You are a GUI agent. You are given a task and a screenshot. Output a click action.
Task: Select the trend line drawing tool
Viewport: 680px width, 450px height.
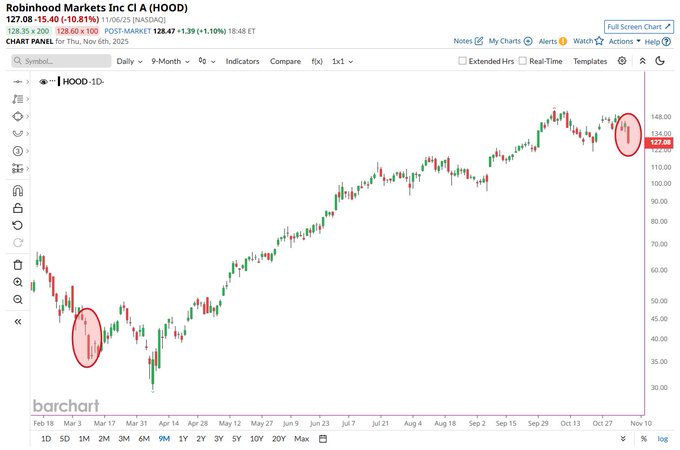click(17, 99)
